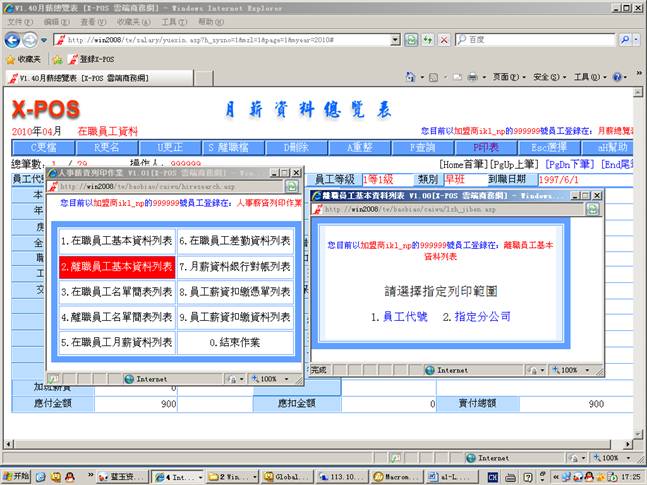The height and width of the screenshot is (485, 647).
Task: Open the 收藏夹 favorites star button
Action: pos(23,59)
